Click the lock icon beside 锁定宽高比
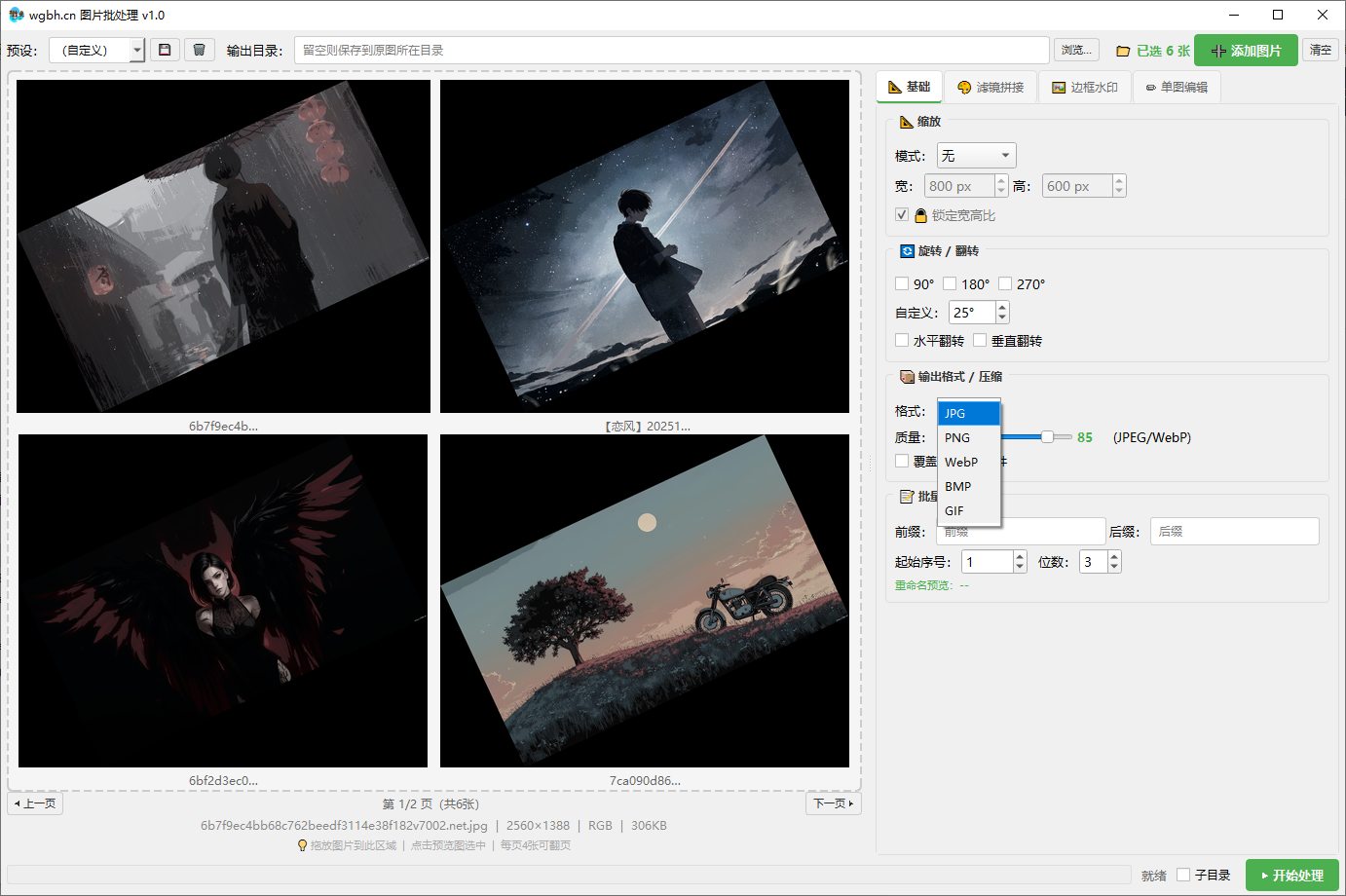This screenshot has width=1346, height=896. (920, 215)
